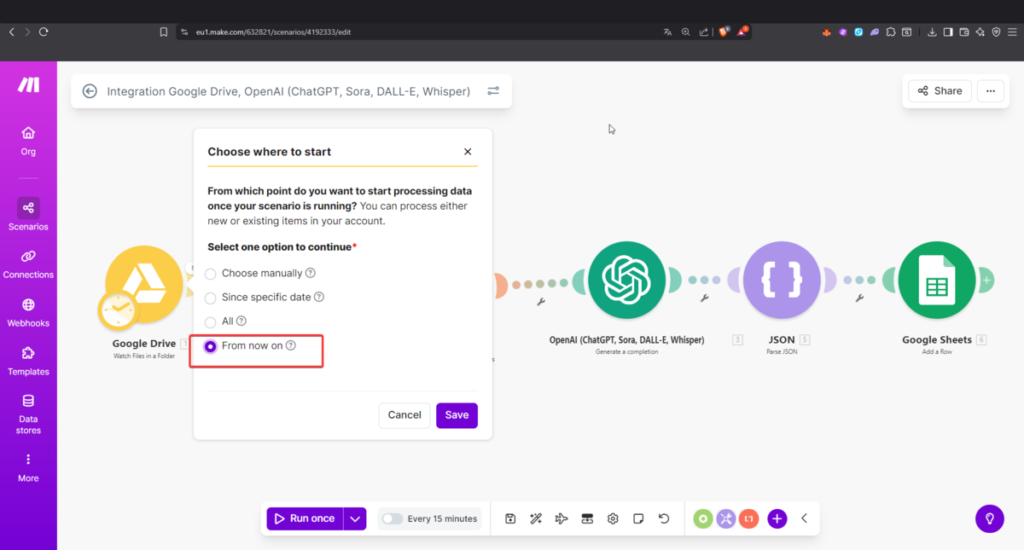Click the Google Drive module
Image resolution: width=1024 pixels, height=550 pixels.
[x=144, y=284]
